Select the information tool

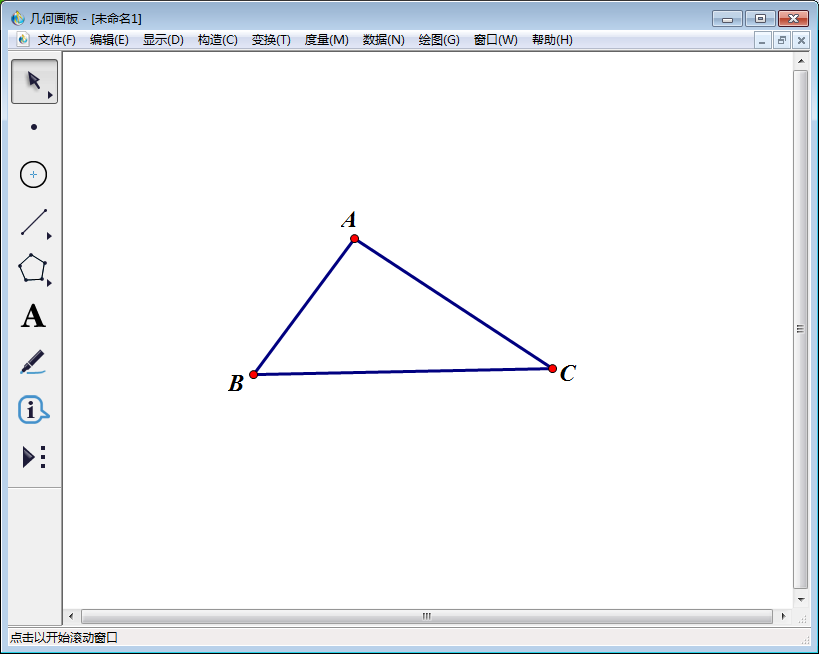tap(33, 410)
